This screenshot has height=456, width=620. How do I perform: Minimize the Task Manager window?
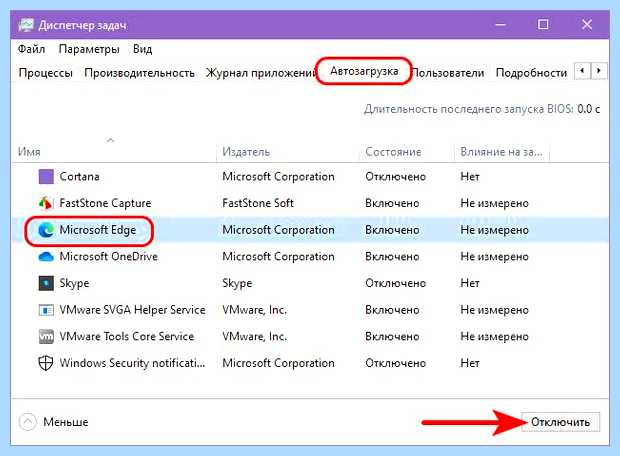click(x=501, y=25)
